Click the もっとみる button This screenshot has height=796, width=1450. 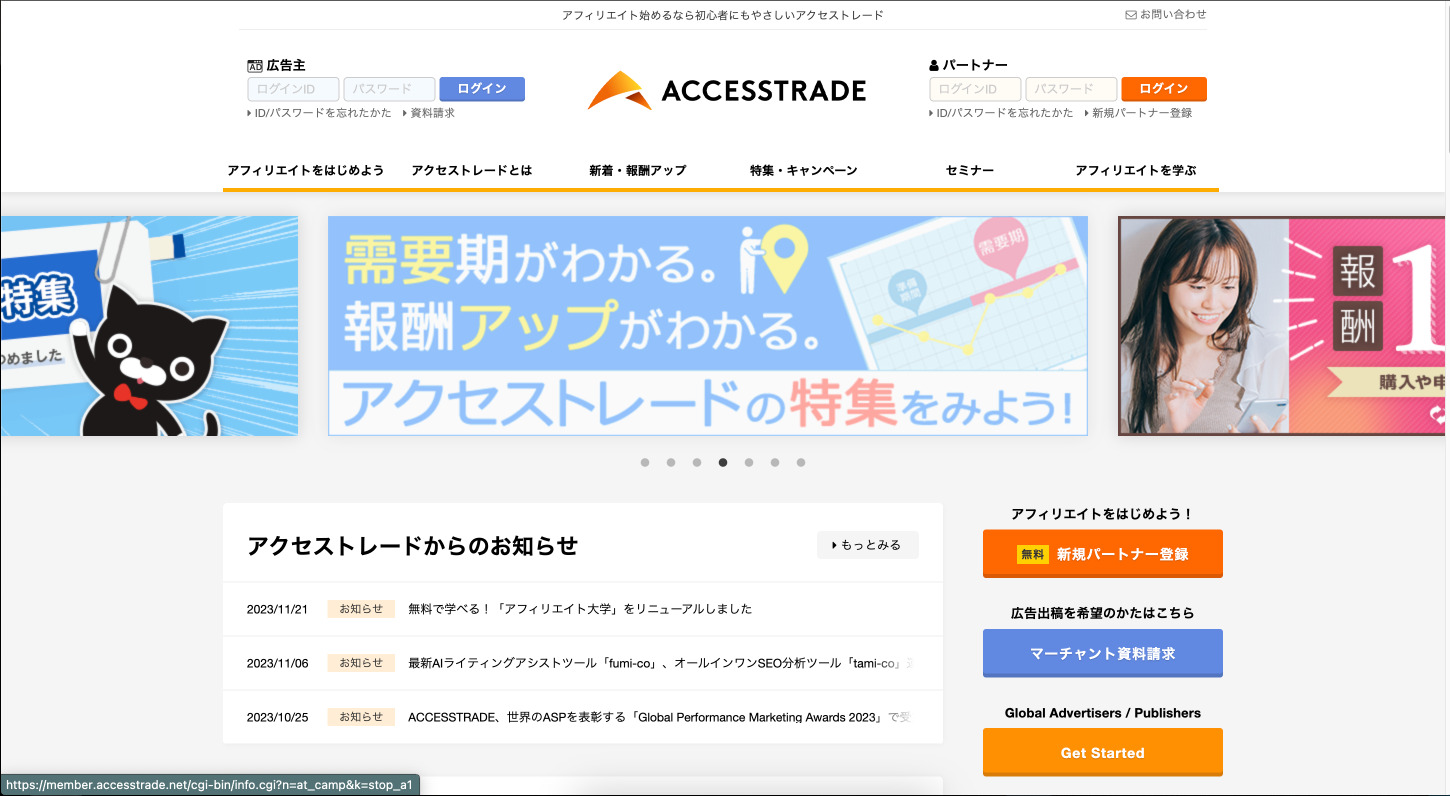pyautogui.click(x=867, y=545)
